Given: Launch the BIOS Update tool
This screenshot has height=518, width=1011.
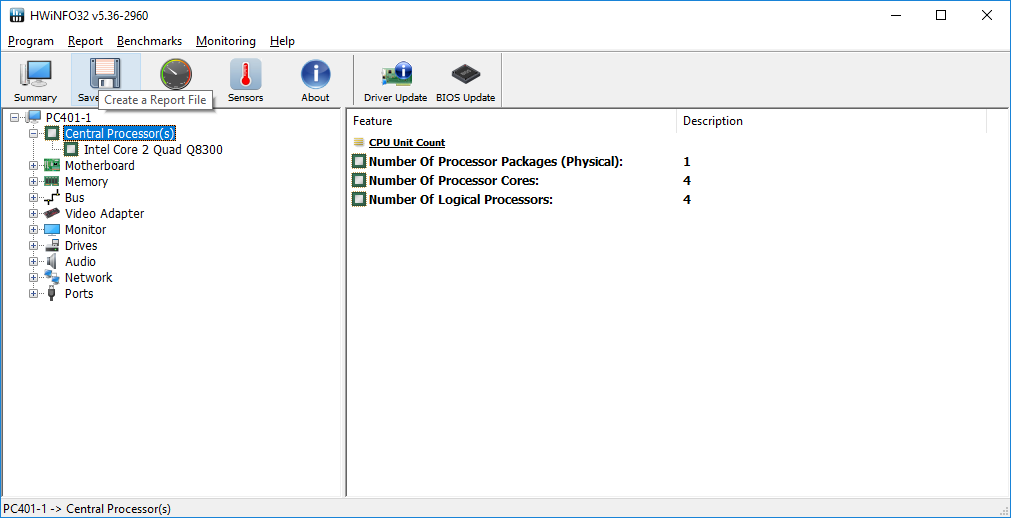Looking at the screenshot, I should pos(466,80).
